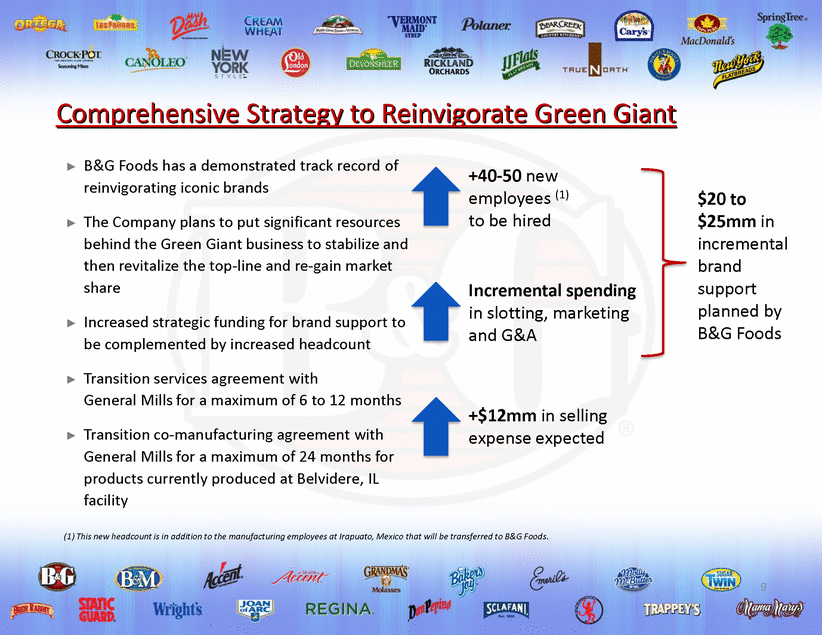The image size is (822, 635).
Task: Select the Crock-Pot Seasoning Mixes logo
Action: pos(73,58)
